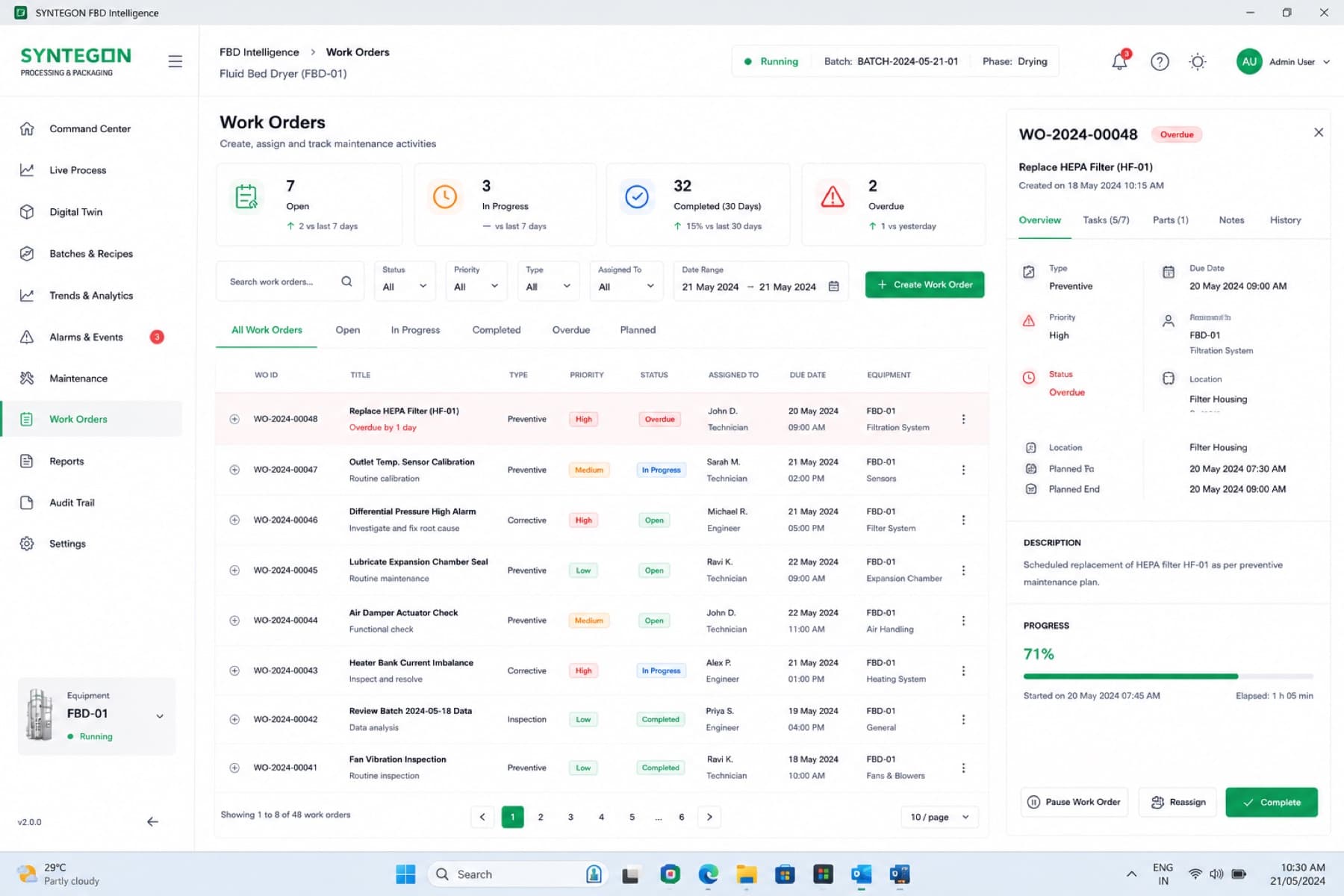Viewport: 1344px width, 896px height.
Task: Open Windows Start from the taskbar
Action: point(405,874)
